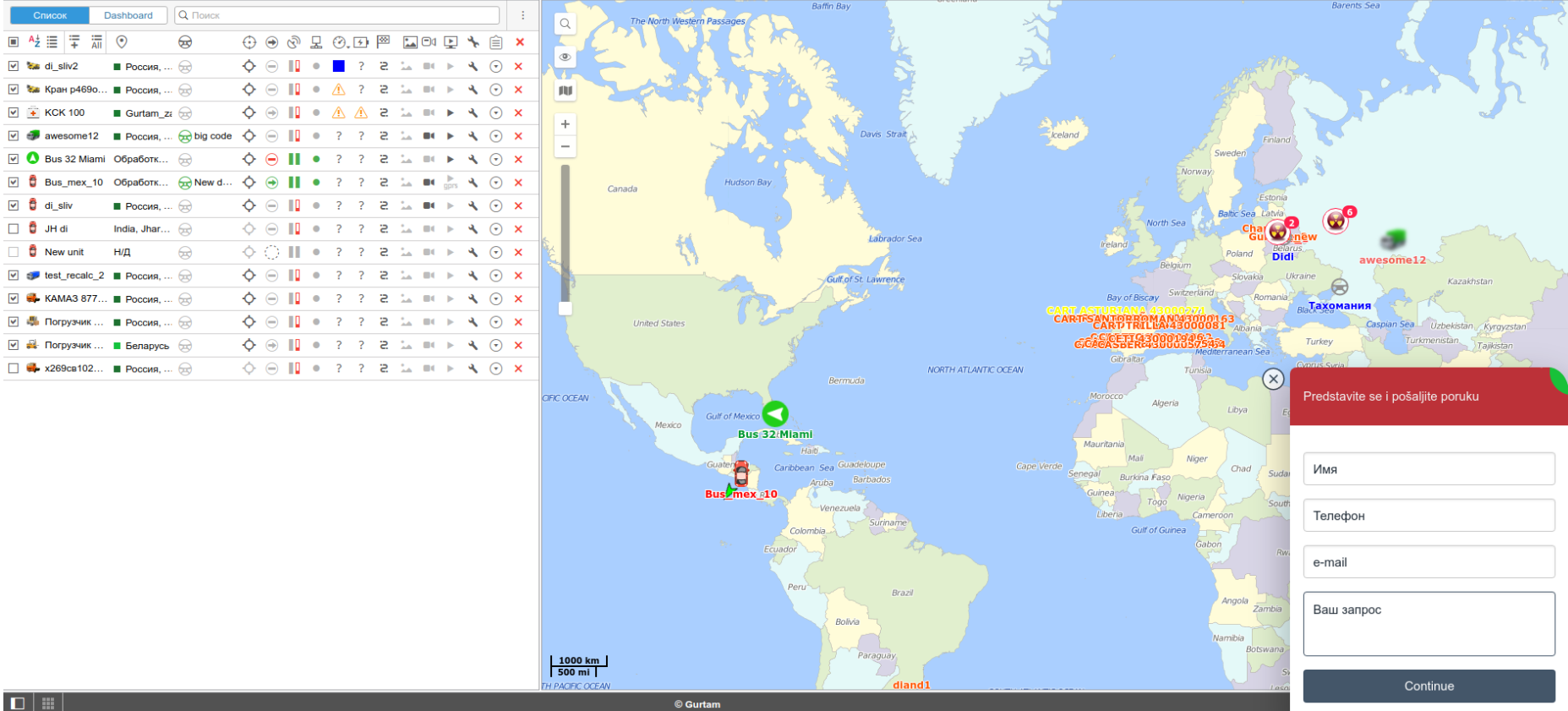Click the map zoom level slider handle

click(x=565, y=309)
